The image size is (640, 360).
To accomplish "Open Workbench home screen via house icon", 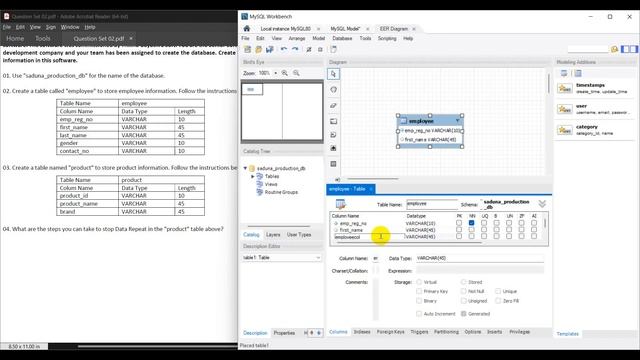I will (x=247, y=29).
